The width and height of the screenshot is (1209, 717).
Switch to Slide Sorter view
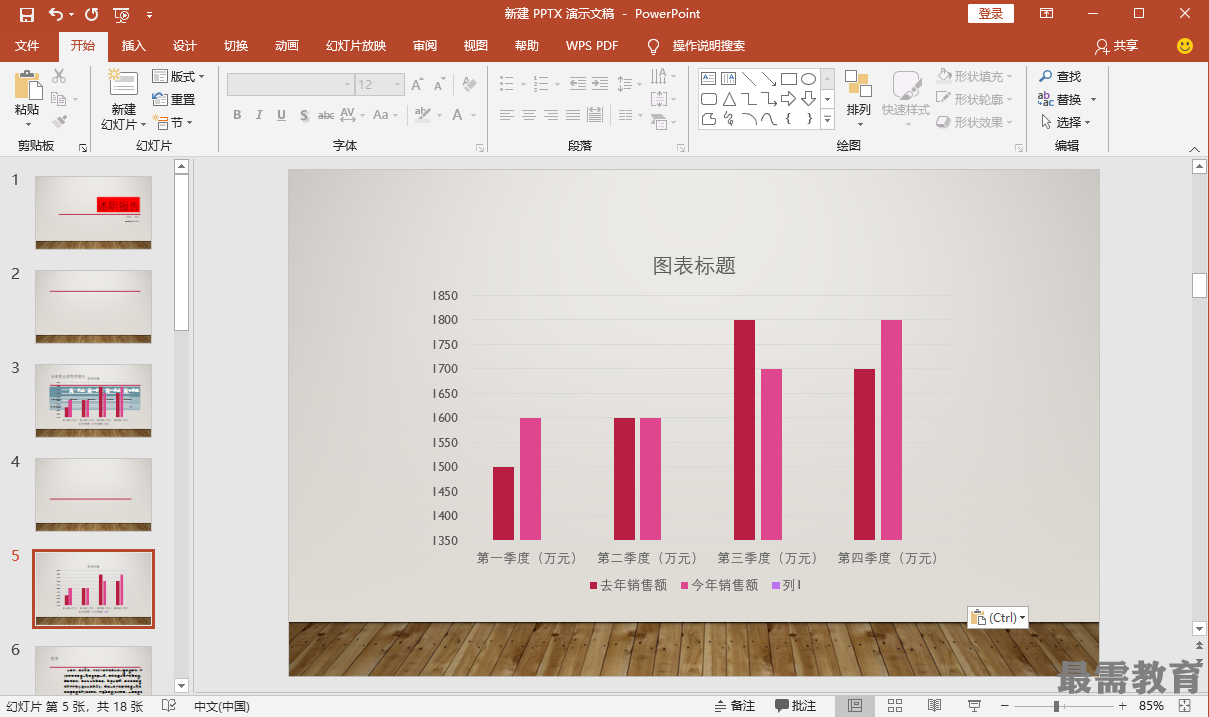(895, 706)
